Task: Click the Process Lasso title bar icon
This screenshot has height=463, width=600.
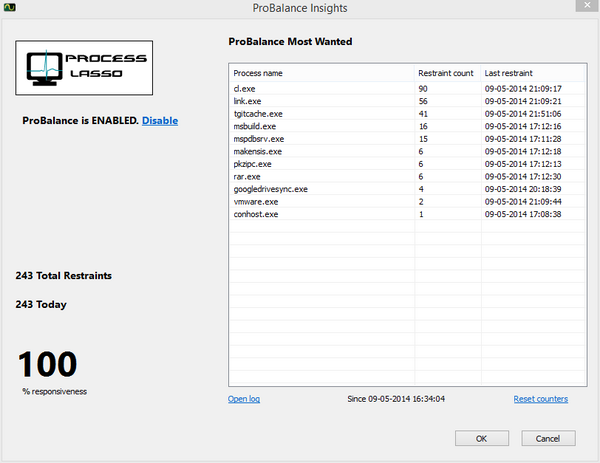Action: point(10,7)
